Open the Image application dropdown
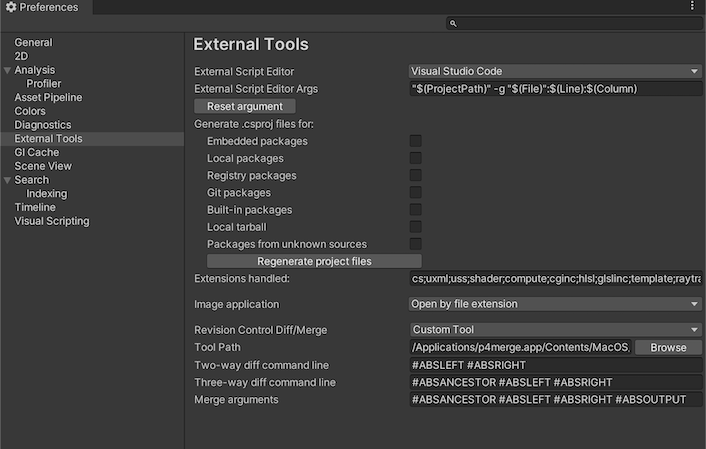The width and height of the screenshot is (706, 449). (x=555, y=304)
